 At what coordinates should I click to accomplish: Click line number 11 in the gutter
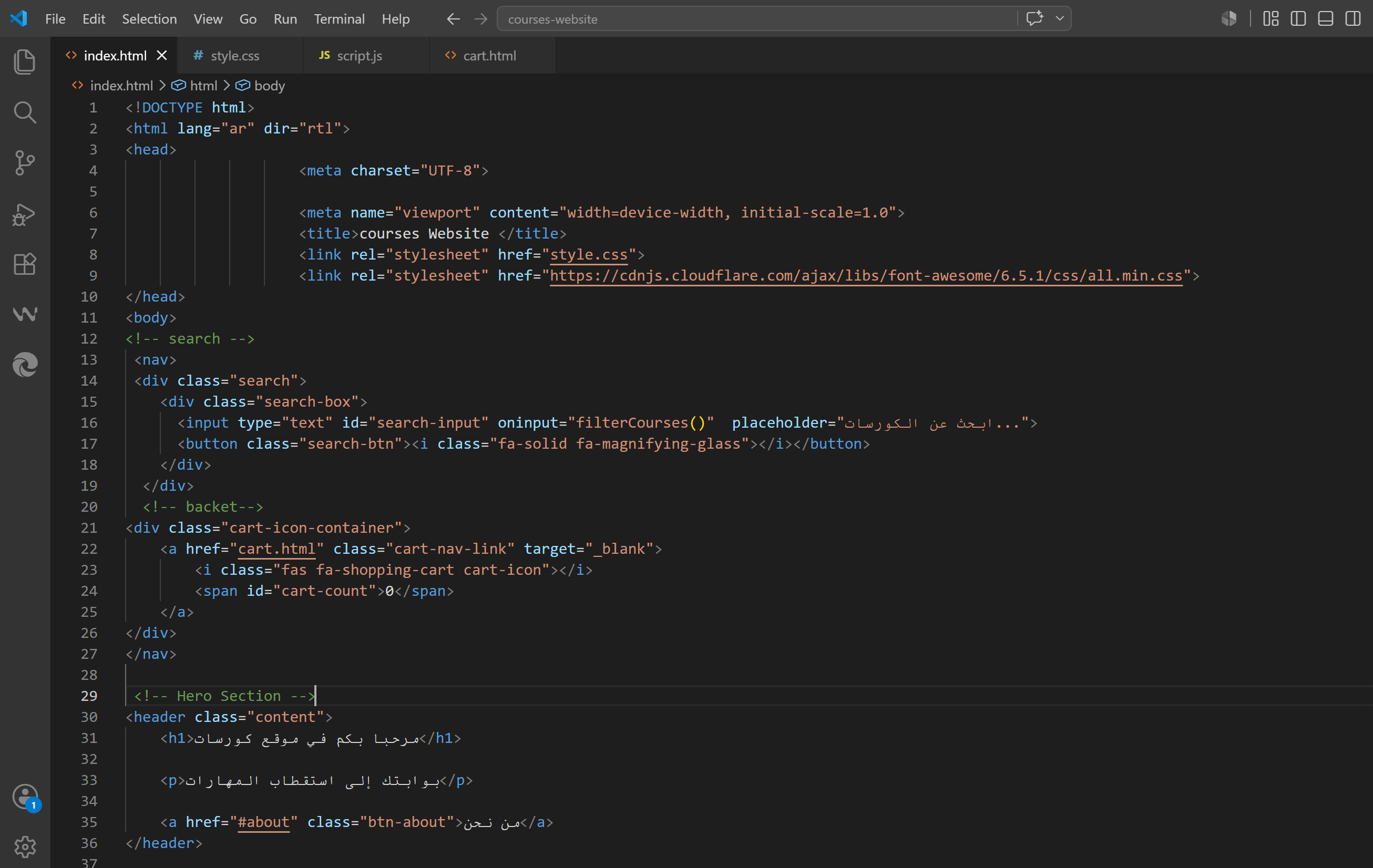[x=89, y=317]
